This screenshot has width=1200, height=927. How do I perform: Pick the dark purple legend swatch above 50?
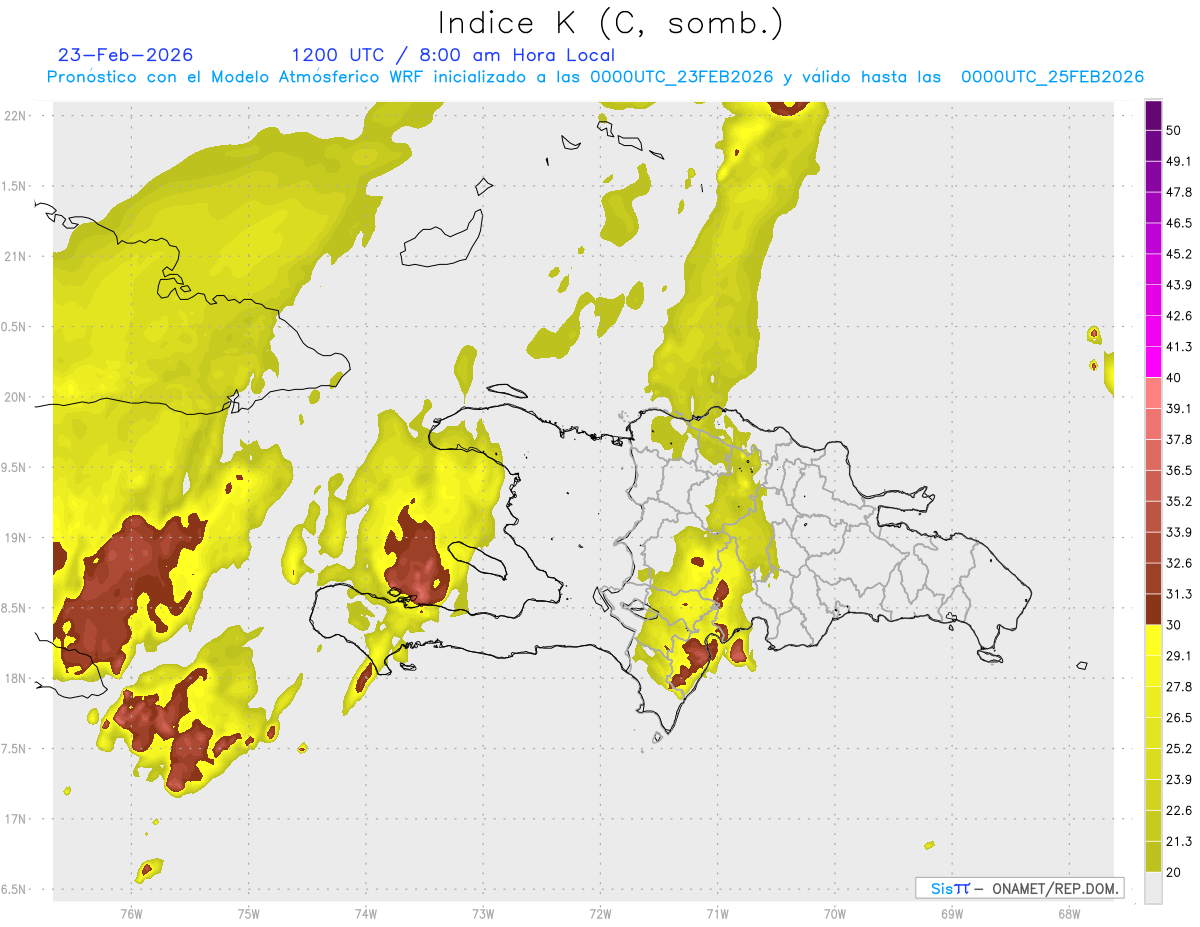point(1153,115)
